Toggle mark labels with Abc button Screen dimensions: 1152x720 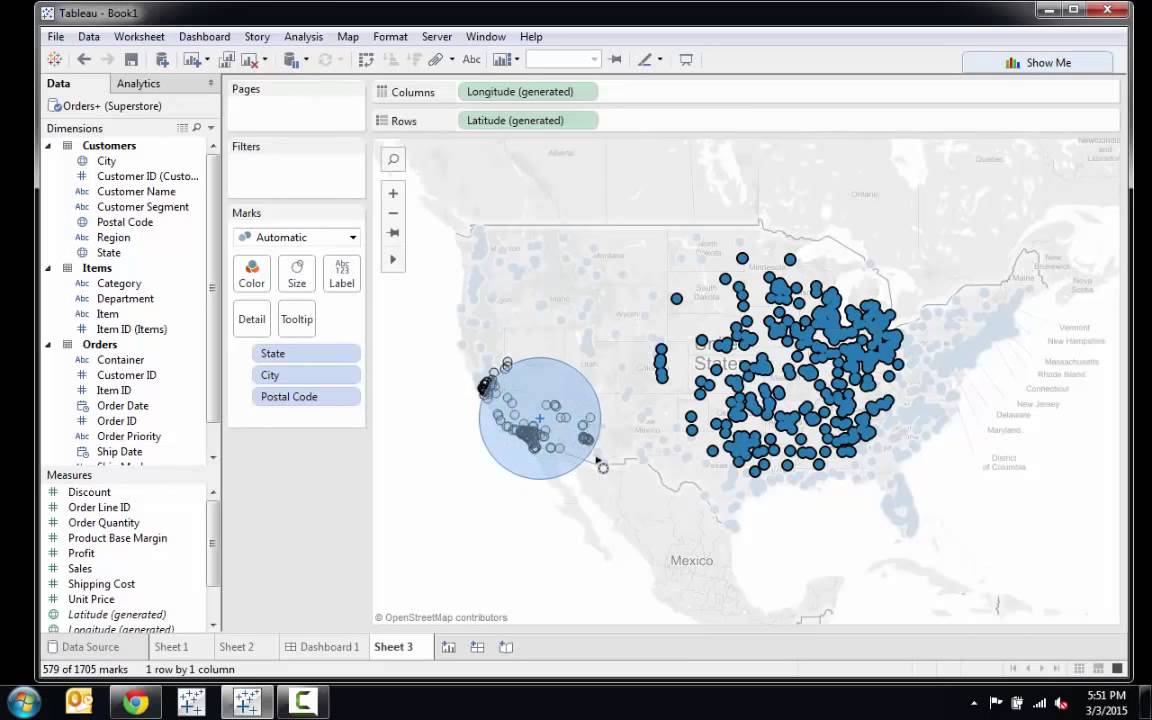pos(472,60)
